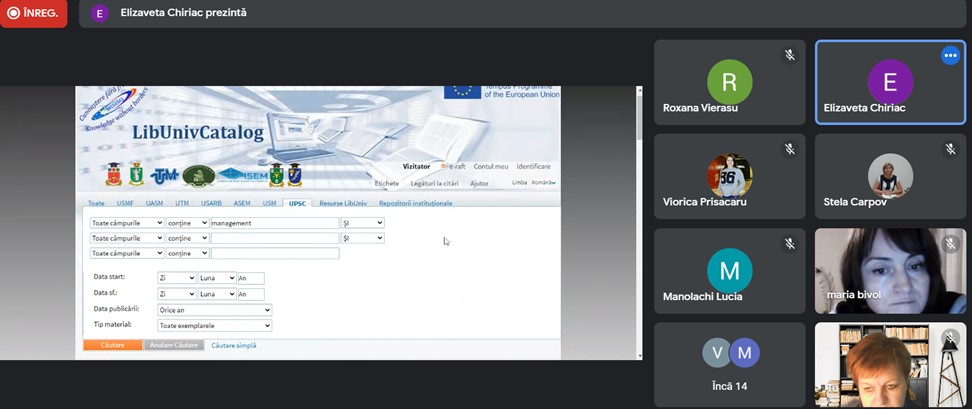The image size is (972, 409).
Task: Open the Încă 14 more participants tile
Action: (x=730, y=365)
